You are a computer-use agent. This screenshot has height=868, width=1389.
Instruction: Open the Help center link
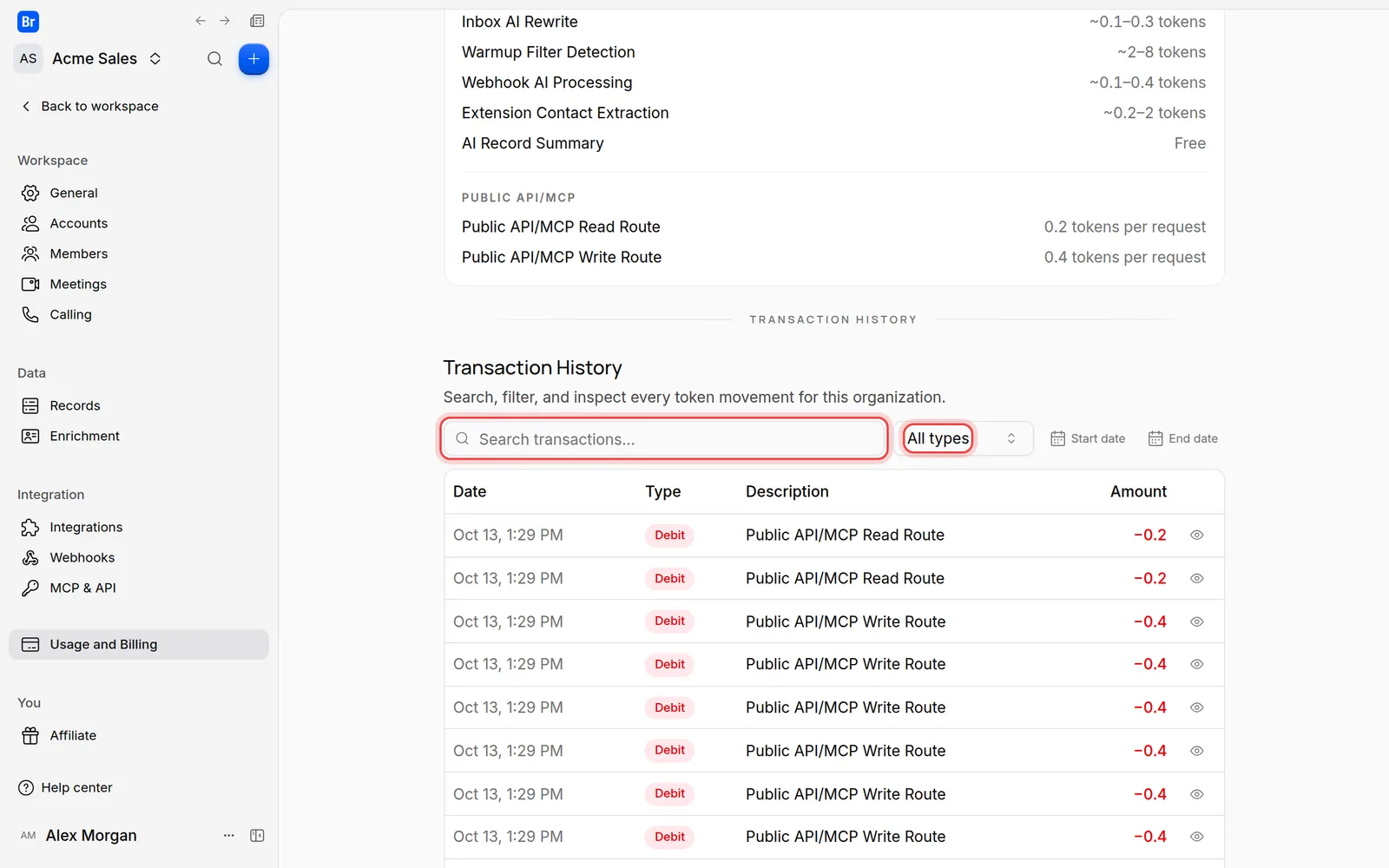pos(65,787)
